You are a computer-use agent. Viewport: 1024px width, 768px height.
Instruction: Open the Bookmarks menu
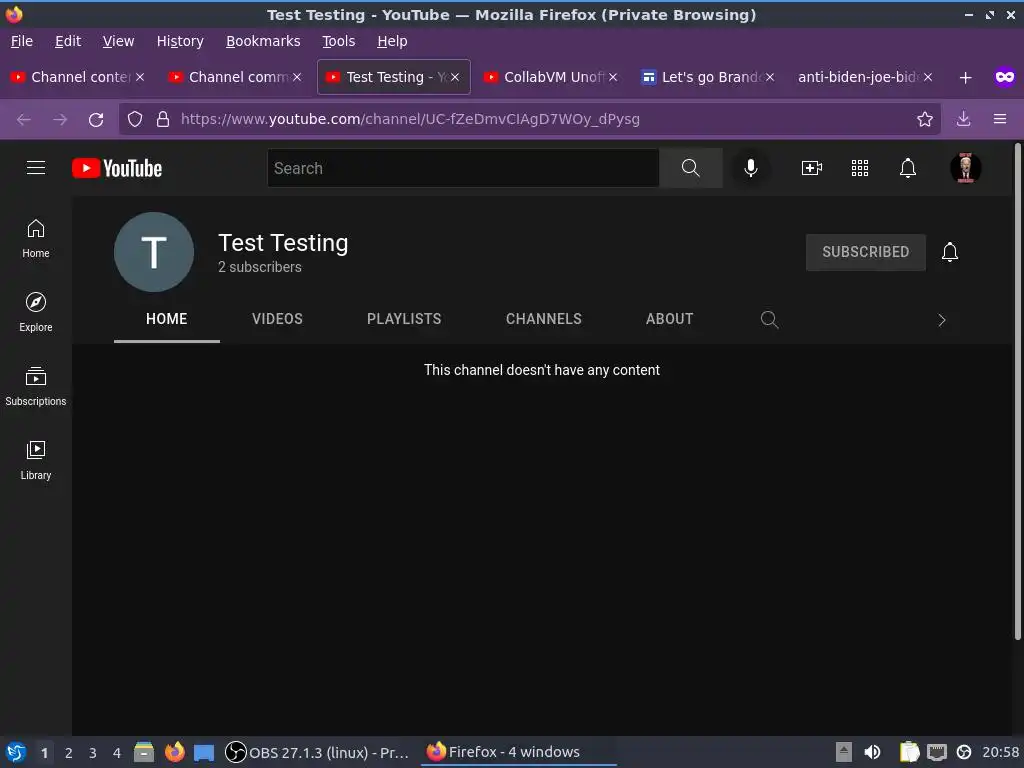[x=263, y=41]
